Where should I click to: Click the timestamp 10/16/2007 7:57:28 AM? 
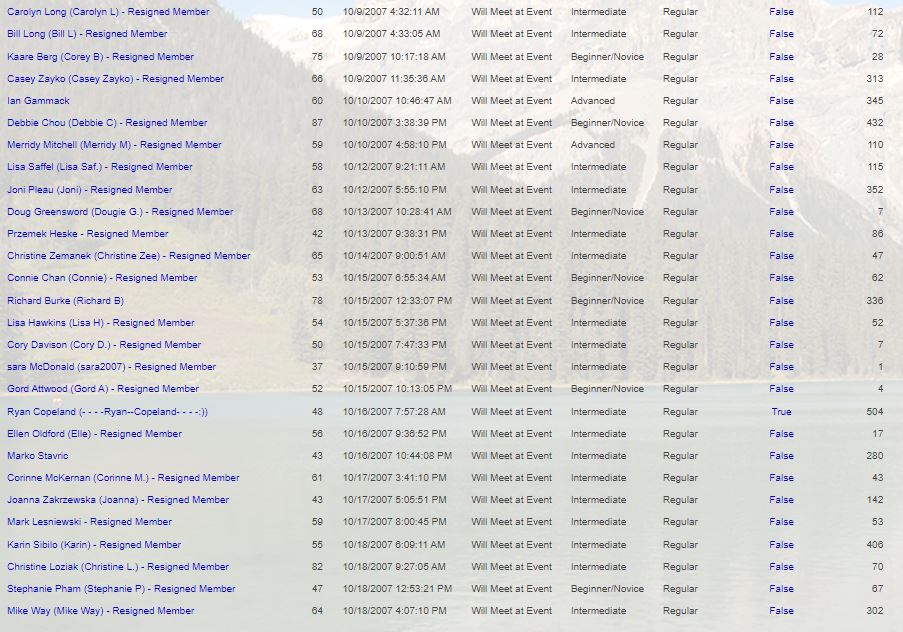click(x=394, y=411)
